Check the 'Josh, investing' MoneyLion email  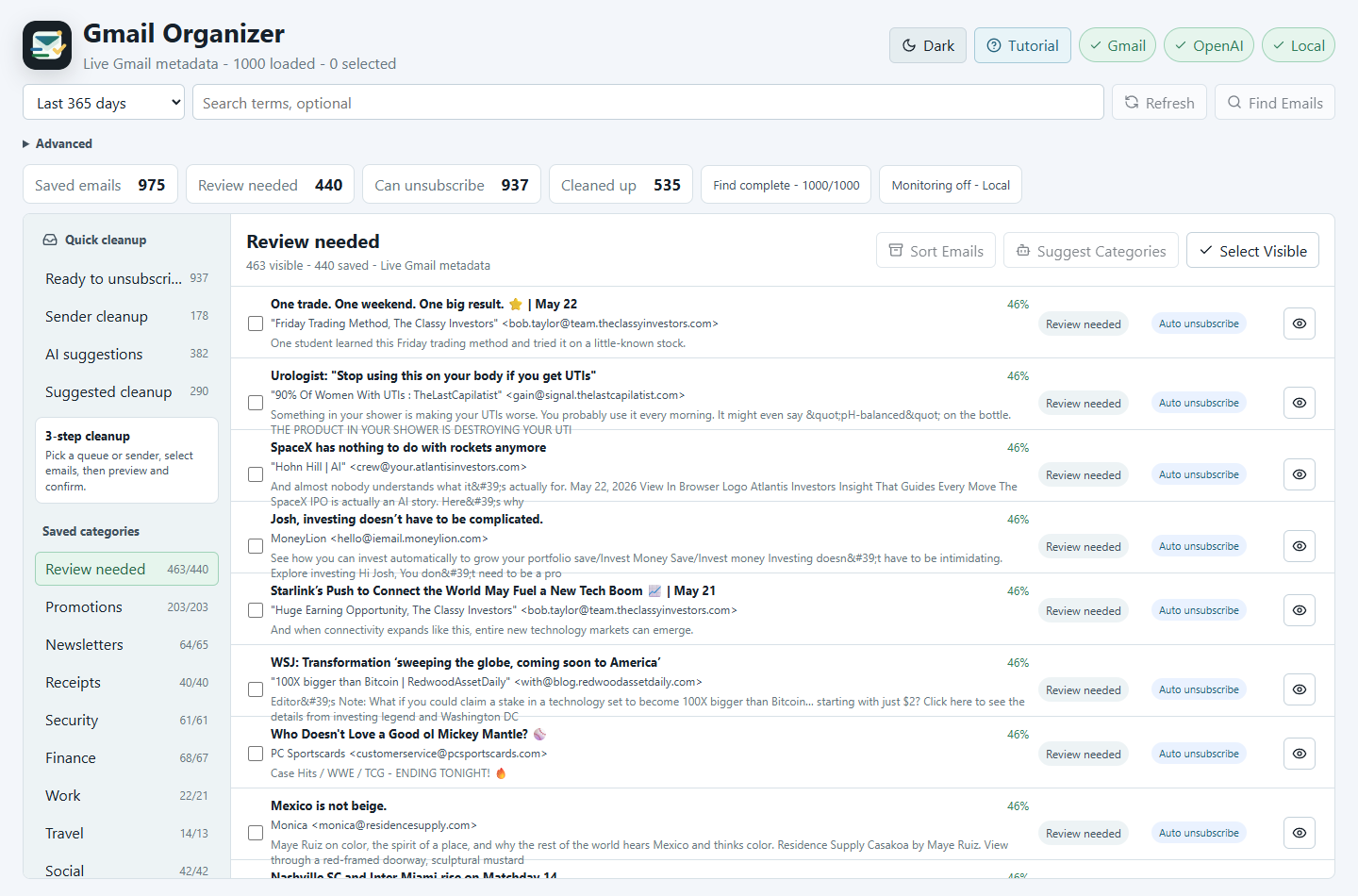pos(256,546)
